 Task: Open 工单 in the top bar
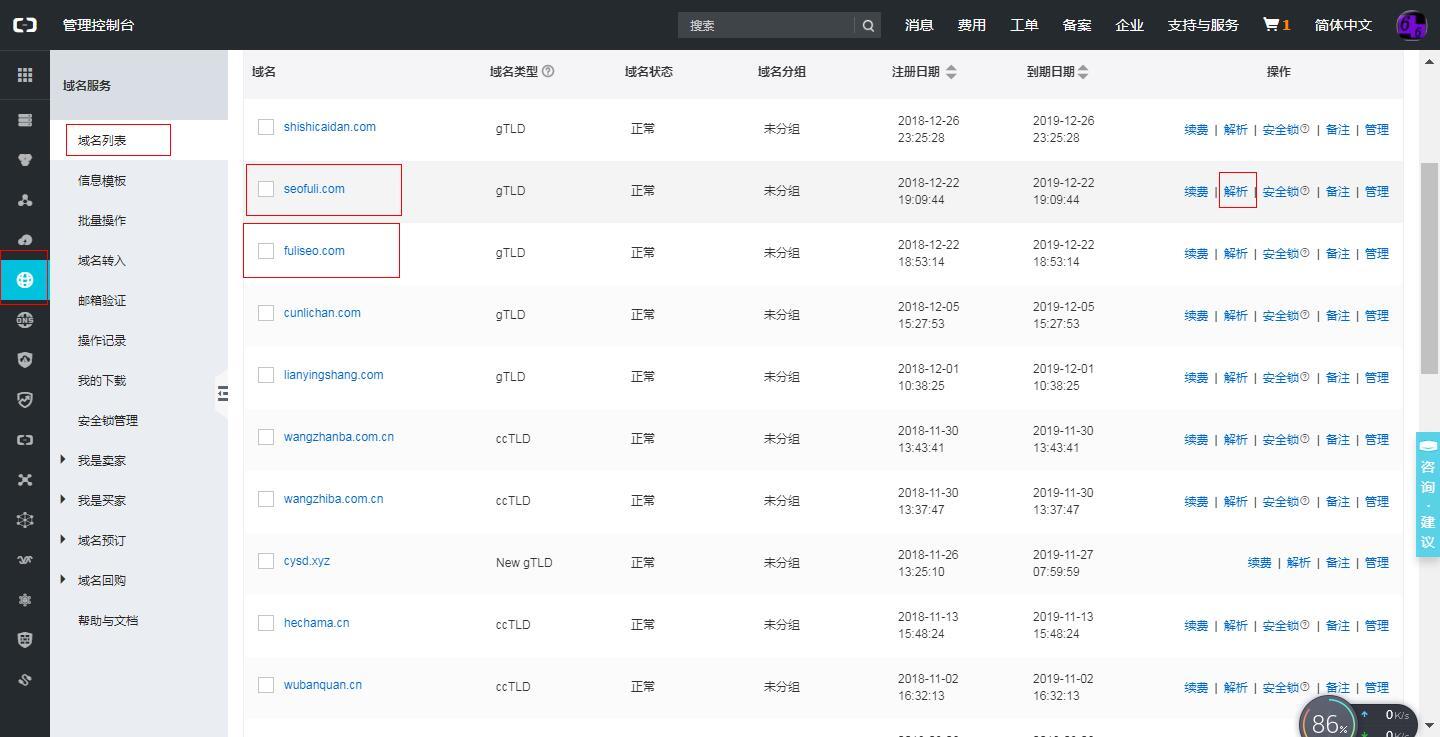[x=1024, y=25]
